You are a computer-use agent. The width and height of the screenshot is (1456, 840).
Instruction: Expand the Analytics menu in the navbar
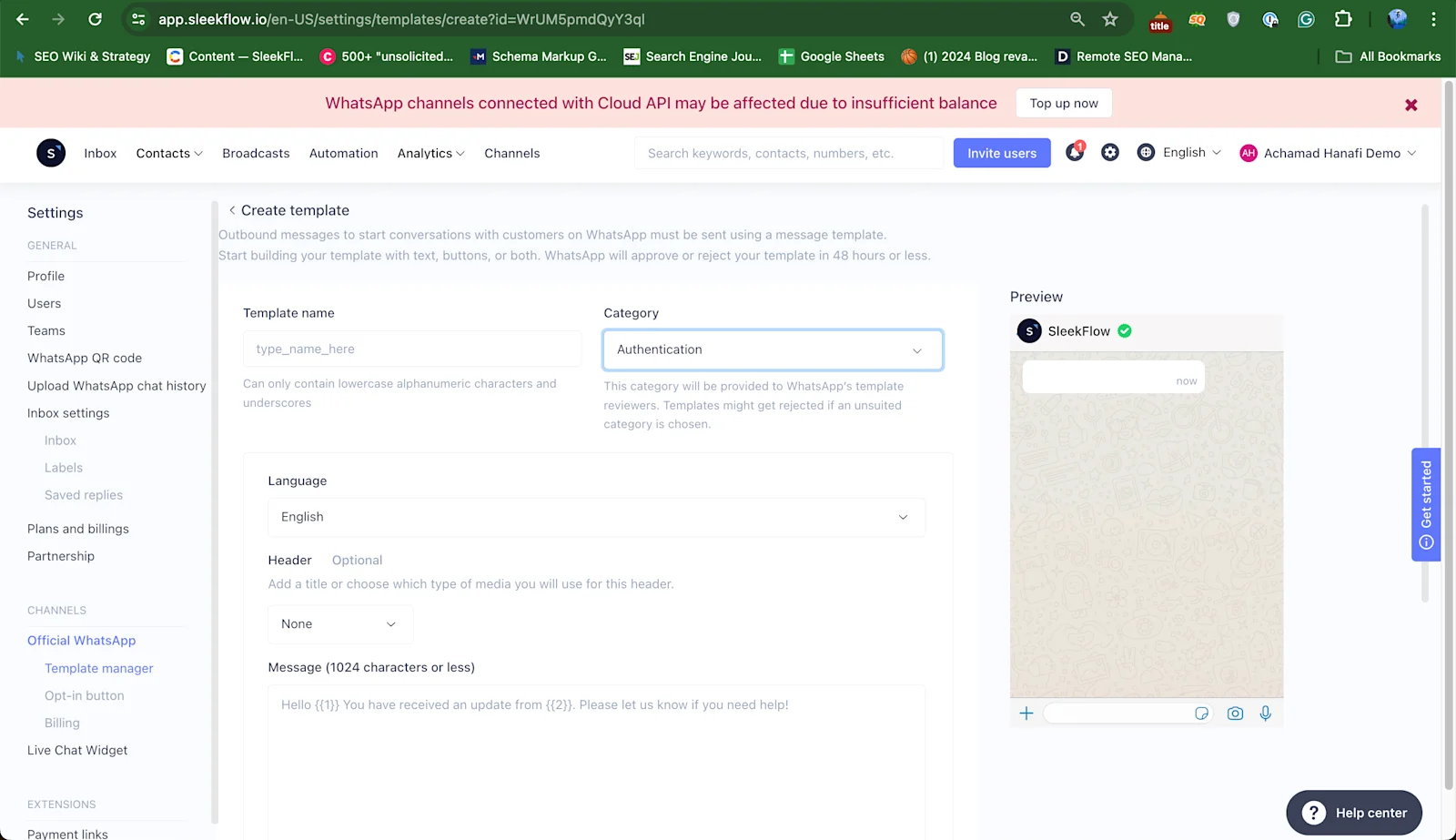[x=430, y=153]
